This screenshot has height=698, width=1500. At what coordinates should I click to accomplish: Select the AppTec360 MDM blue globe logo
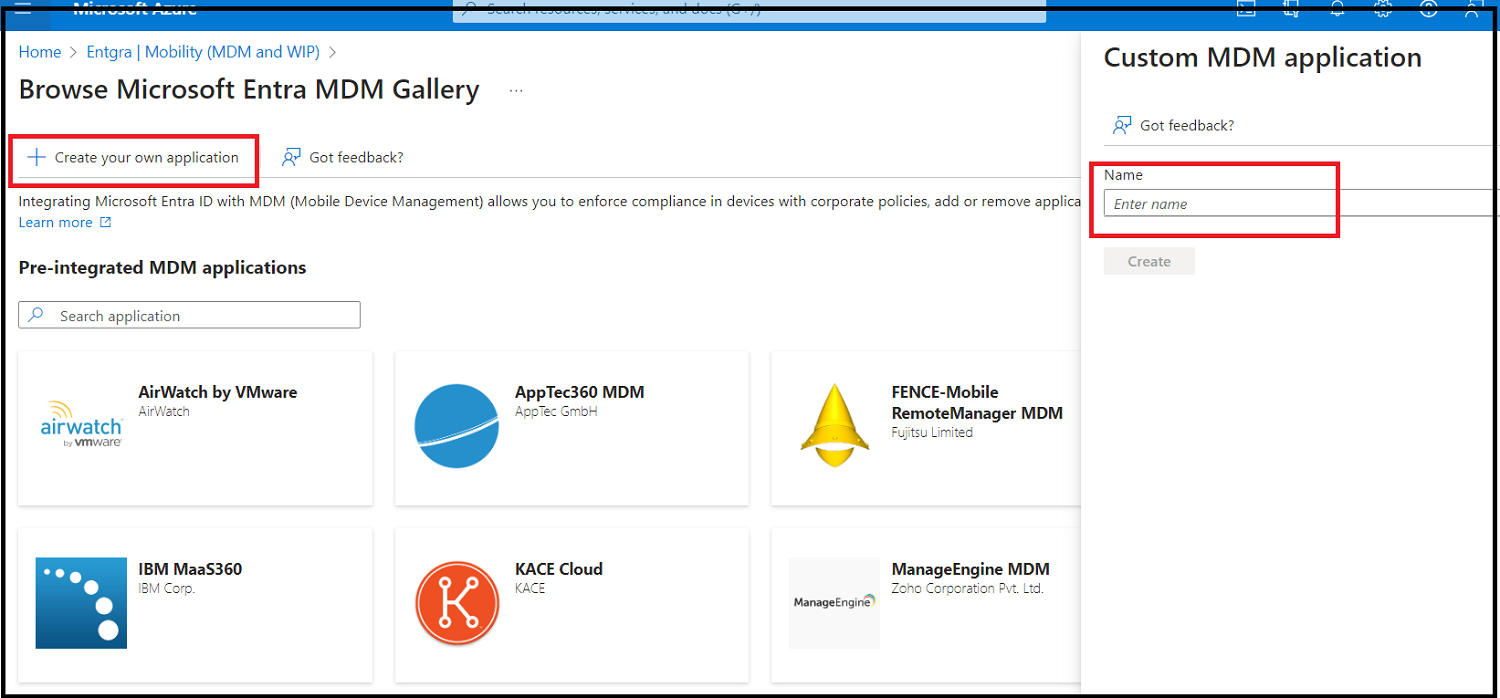(x=456, y=426)
